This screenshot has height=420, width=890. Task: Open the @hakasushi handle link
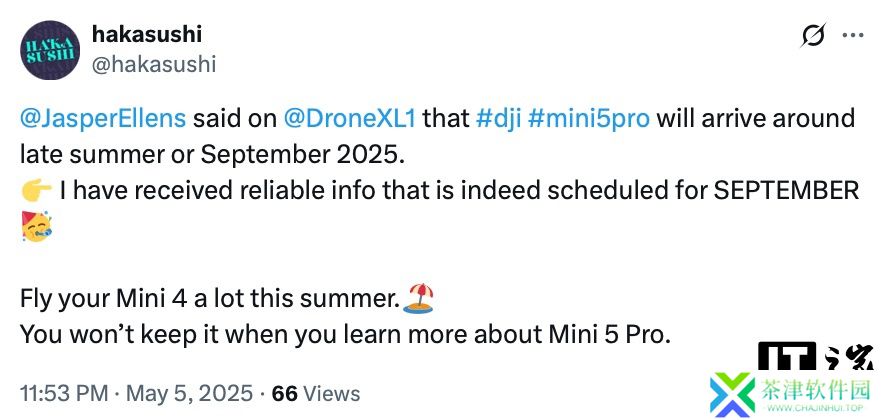[x=154, y=65]
